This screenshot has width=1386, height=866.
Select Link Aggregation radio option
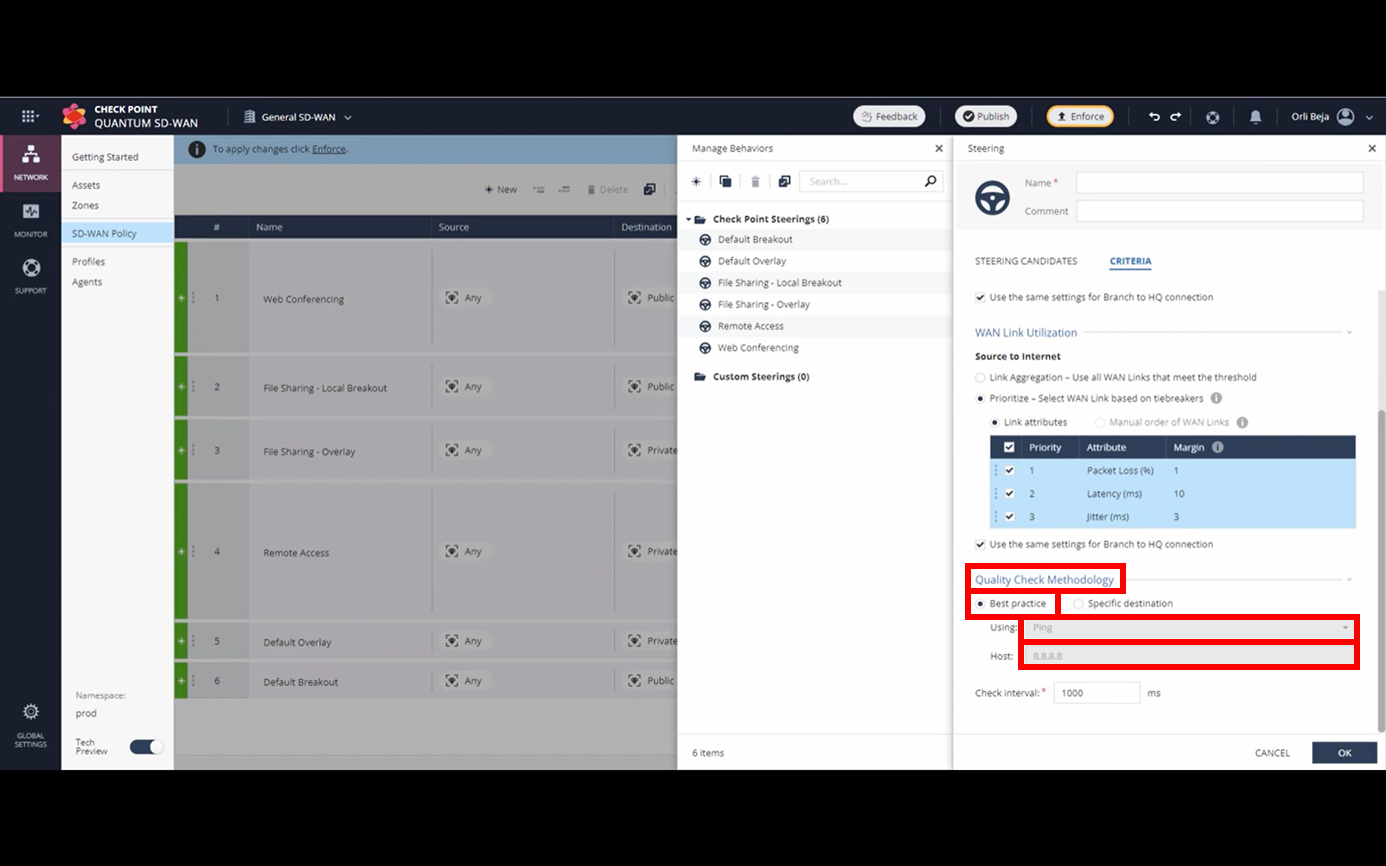click(x=980, y=378)
